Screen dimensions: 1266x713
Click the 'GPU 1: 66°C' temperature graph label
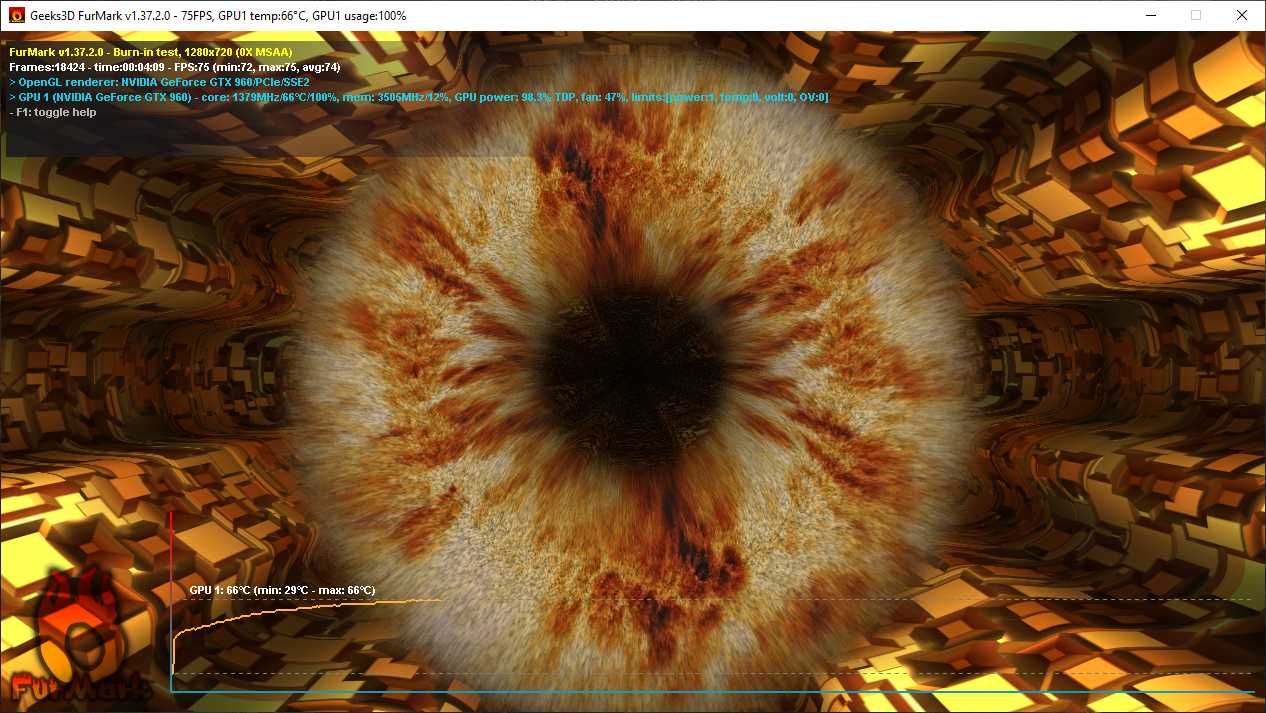283,590
